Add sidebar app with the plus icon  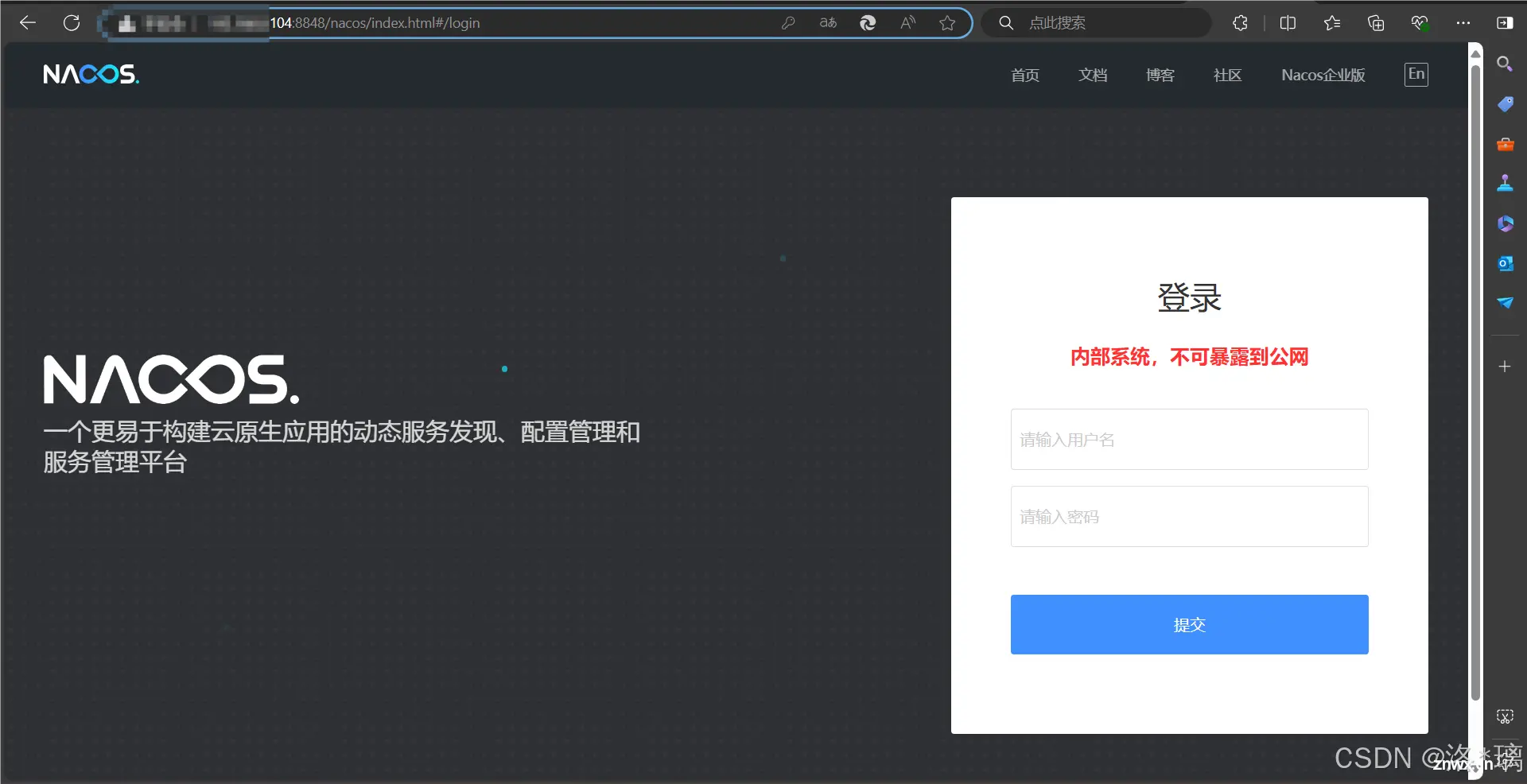tap(1505, 367)
